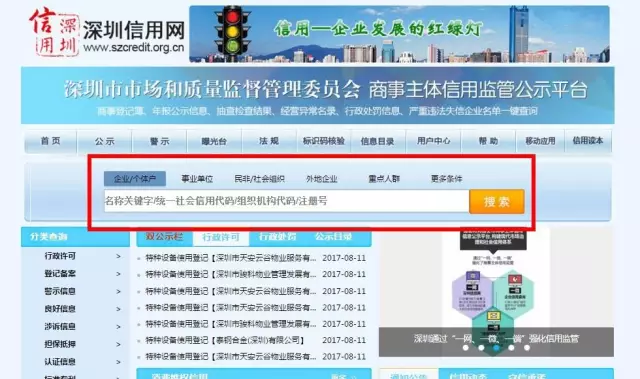Open the 担保抵押 category in sidebar
Image resolution: width=640 pixels, height=379 pixels.
point(60,344)
